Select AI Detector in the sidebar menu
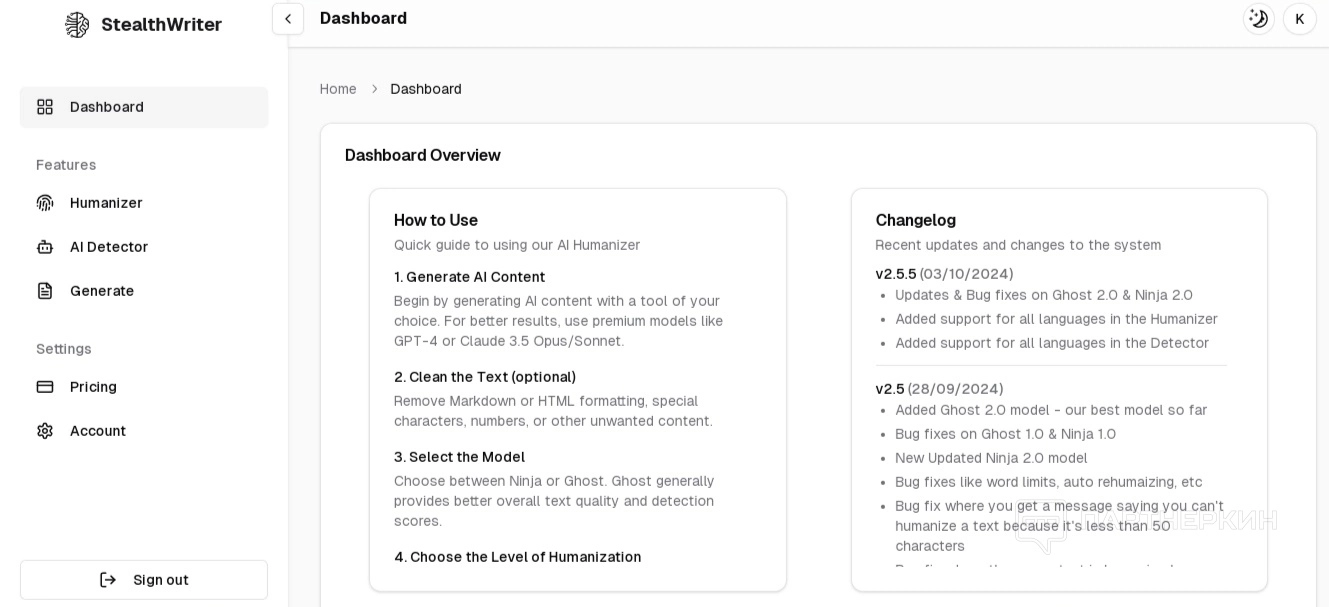Image resolution: width=1329 pixels, height=607 pixels. (x=109, y=247)
